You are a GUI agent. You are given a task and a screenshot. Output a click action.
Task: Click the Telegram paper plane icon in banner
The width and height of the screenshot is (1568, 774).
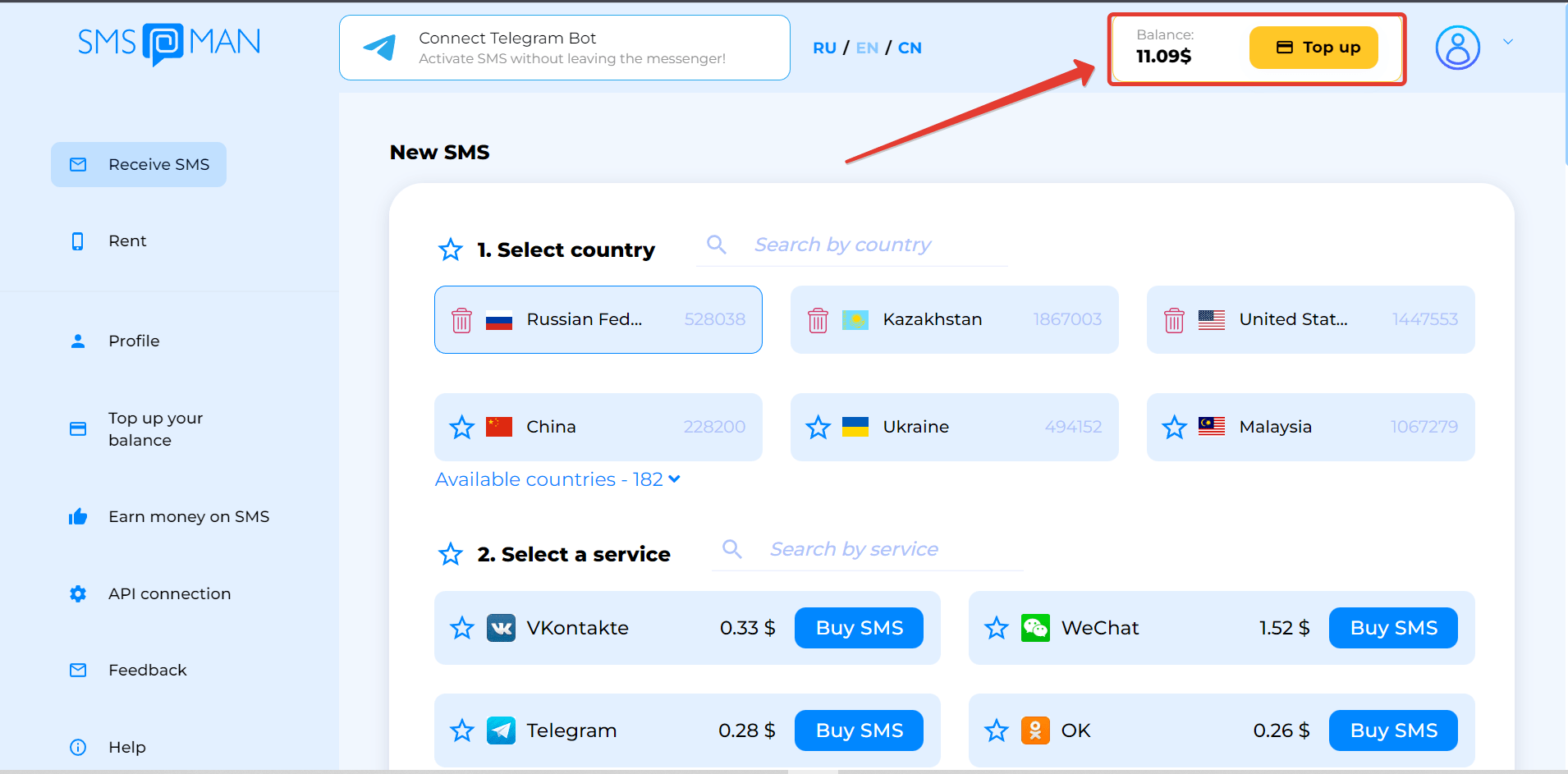[380, 48]
